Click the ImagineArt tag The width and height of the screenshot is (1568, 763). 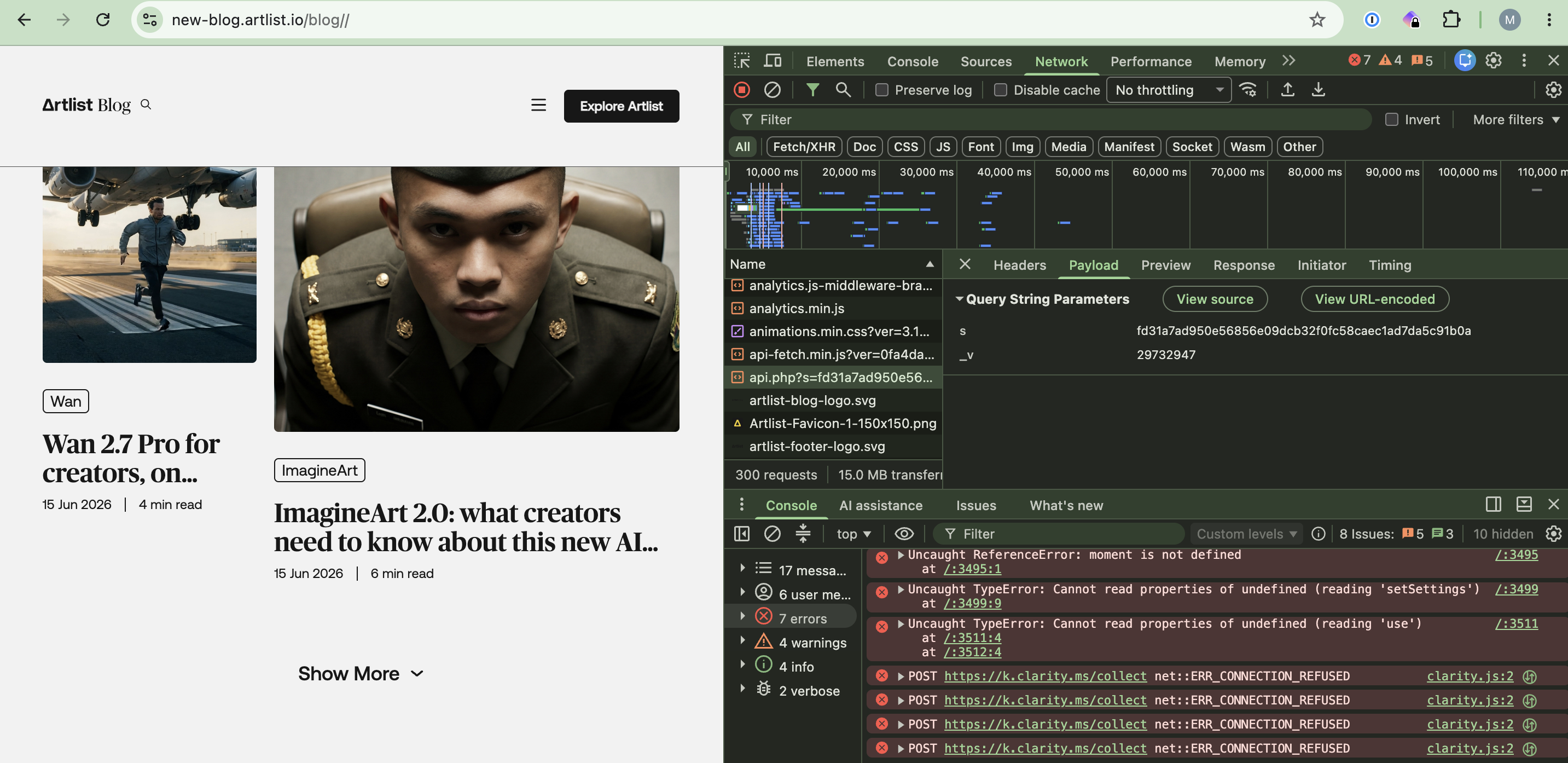[x=319, y=470]
